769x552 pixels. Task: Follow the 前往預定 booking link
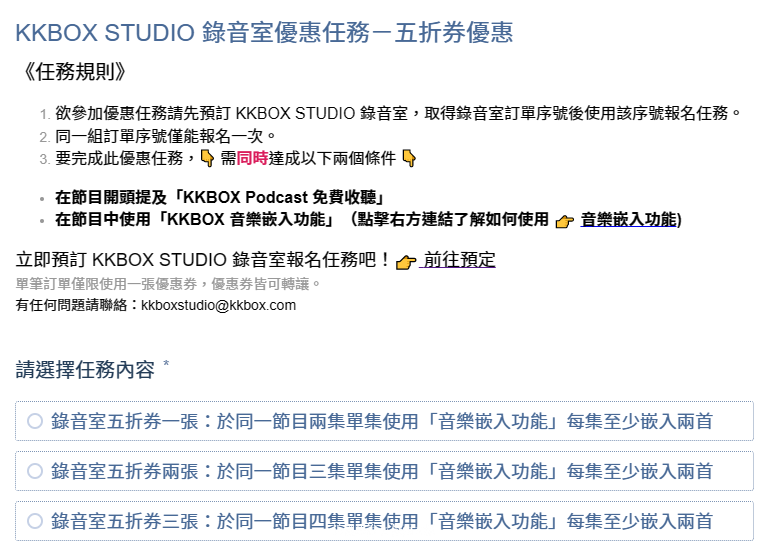tap(459, 260)
